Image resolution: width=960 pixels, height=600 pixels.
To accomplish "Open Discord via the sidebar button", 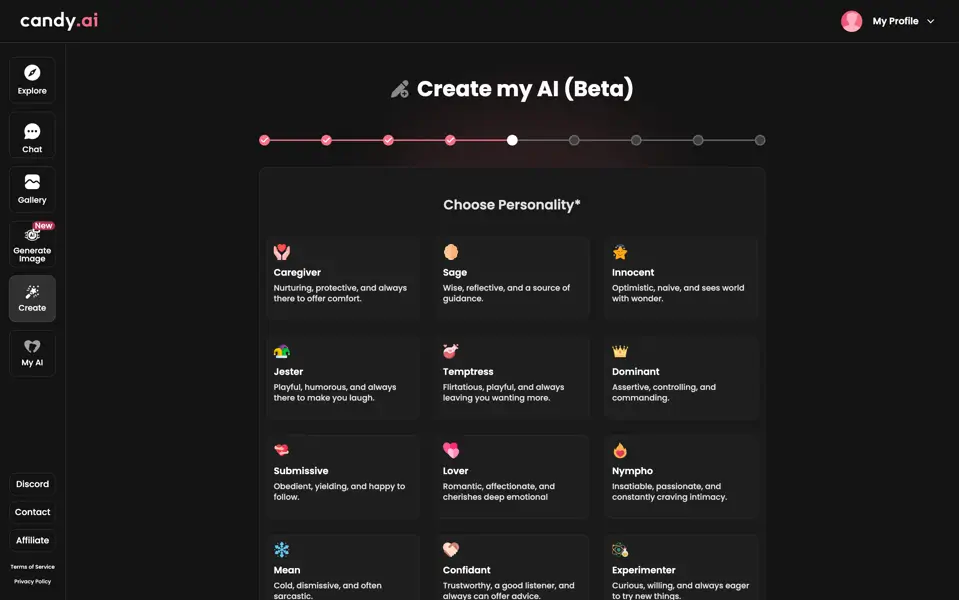I will point(32,483).
